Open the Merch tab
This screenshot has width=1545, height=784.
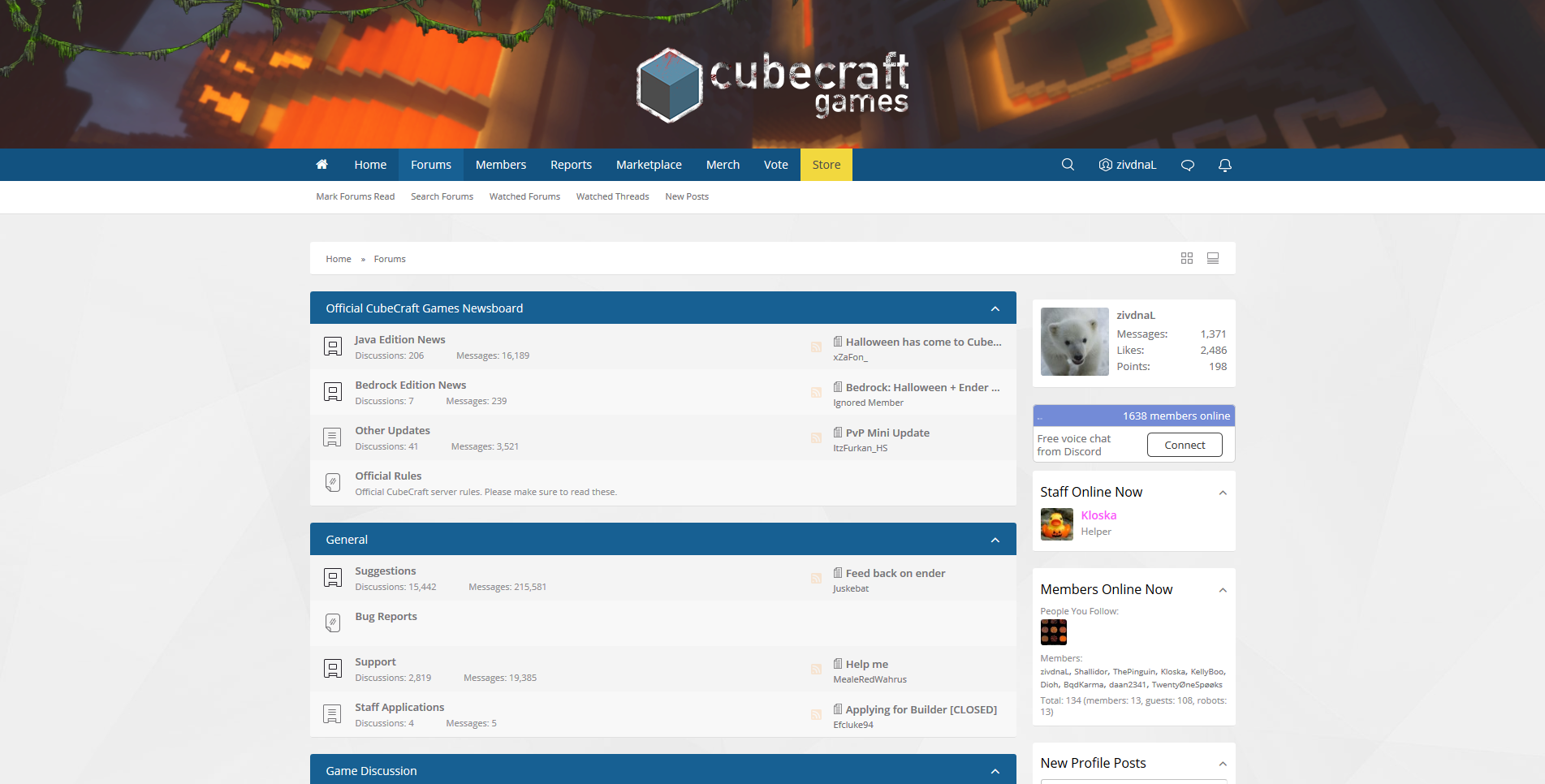click(723, 165)
